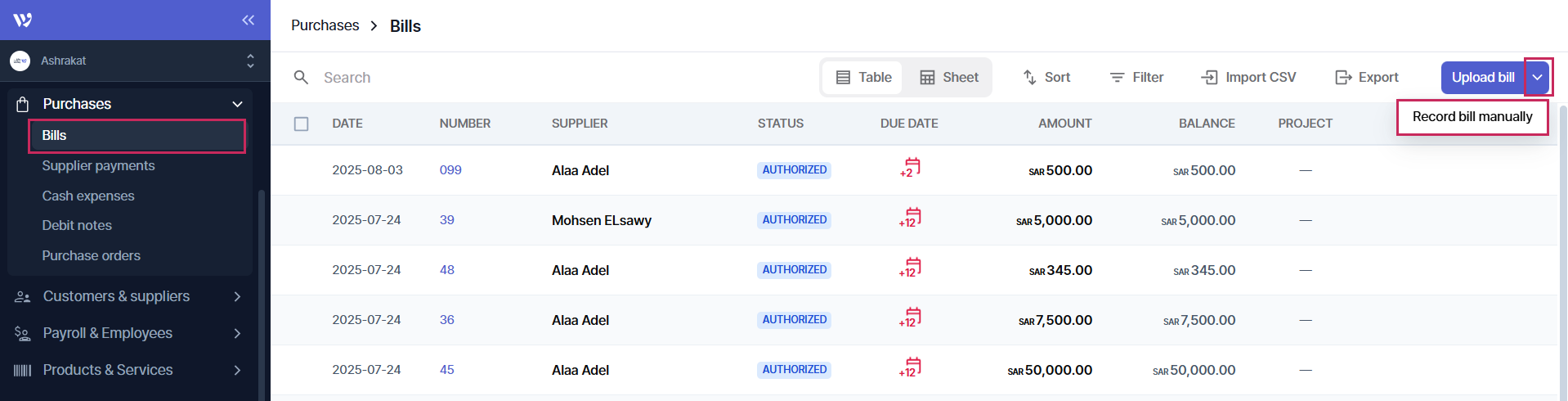Viewport: 1568px width, 401px height.
Task: Collapse the sidebar with double-chevron icon
Action: (248, 20)
